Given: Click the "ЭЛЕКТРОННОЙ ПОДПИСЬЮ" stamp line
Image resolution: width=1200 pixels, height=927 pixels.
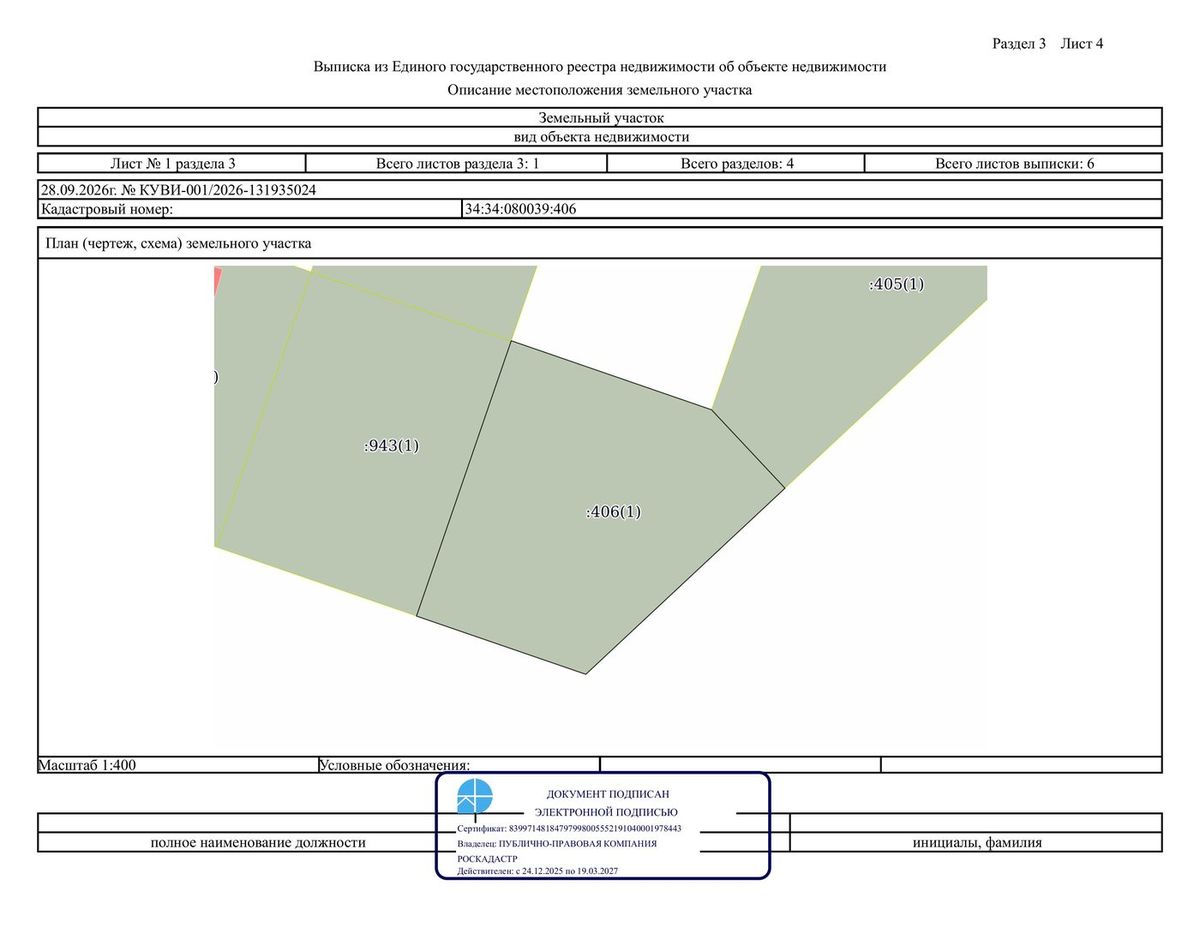Looking at the screenshot, I should click(x=606, y=812).
